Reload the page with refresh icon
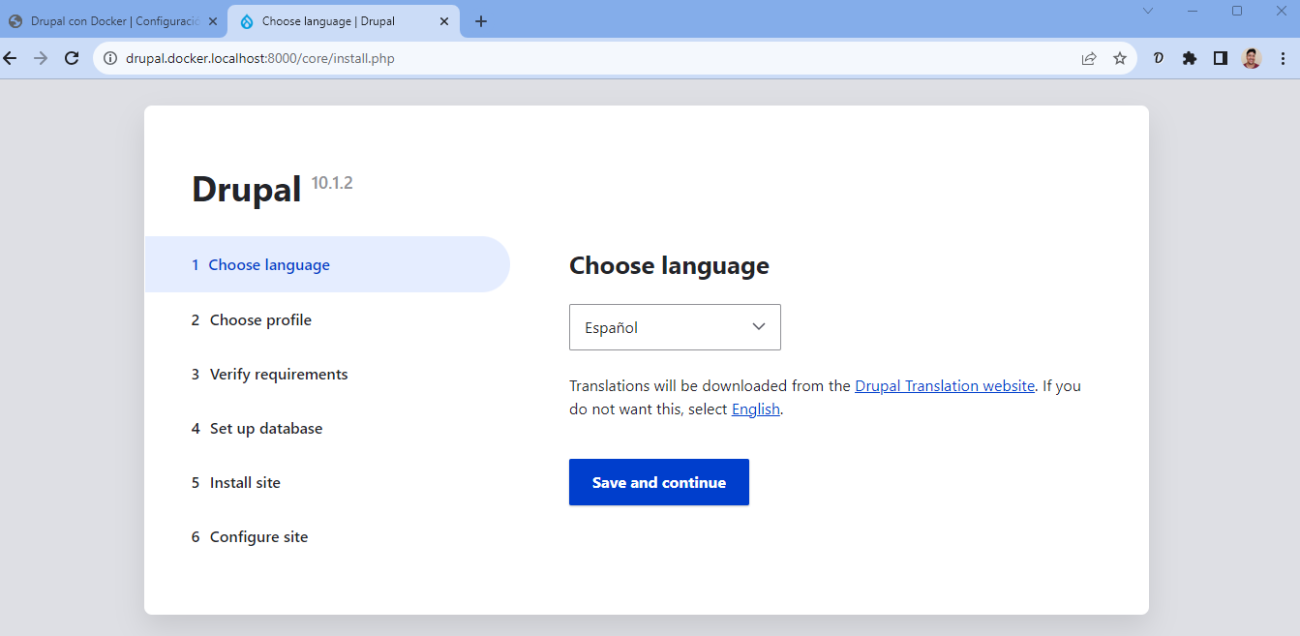 click(x=71, y=58)
